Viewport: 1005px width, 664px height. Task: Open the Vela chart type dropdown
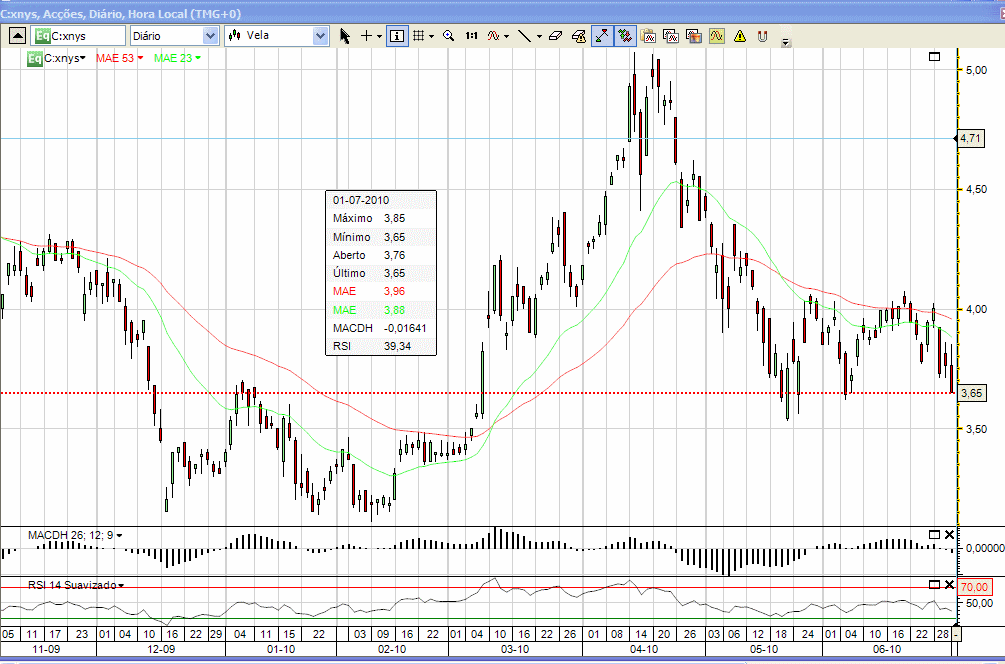320,36
